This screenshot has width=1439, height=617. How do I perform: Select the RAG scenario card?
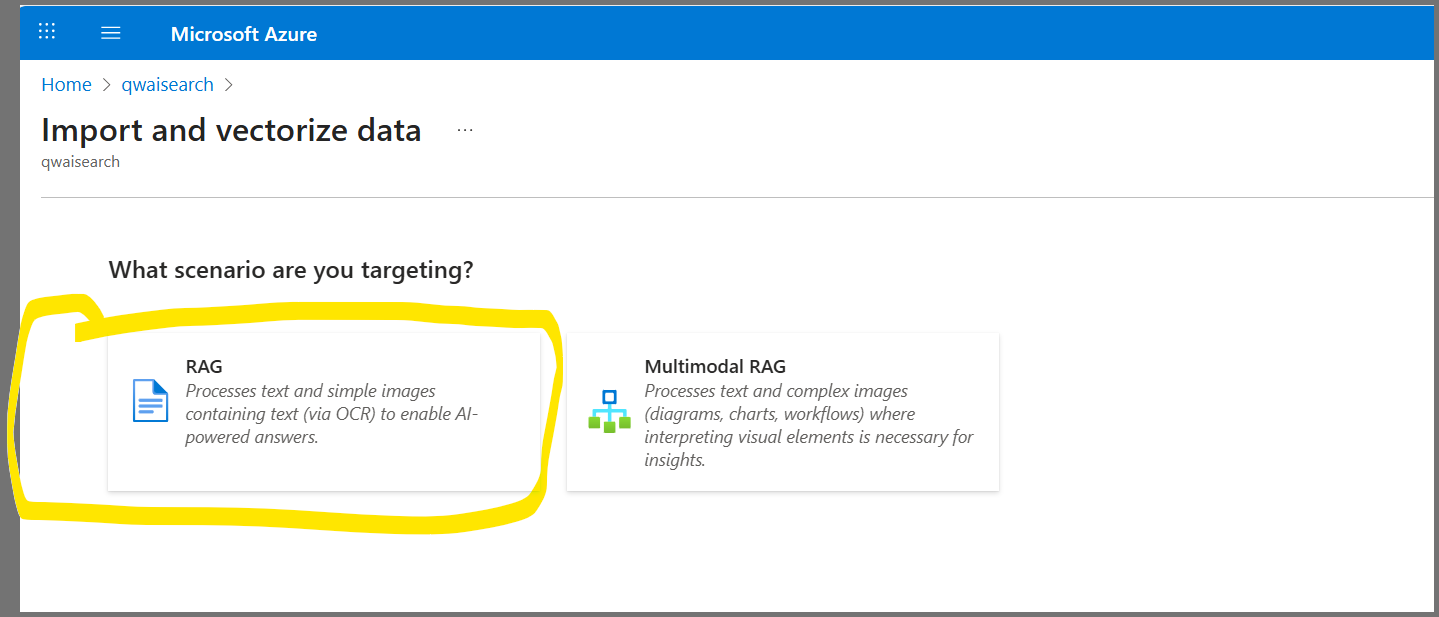pyautogui.click(x=323, y=460)
